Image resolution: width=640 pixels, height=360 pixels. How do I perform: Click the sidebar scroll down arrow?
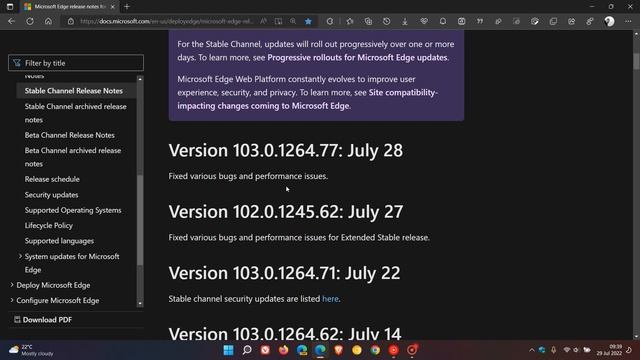click(x=140, y=303)
